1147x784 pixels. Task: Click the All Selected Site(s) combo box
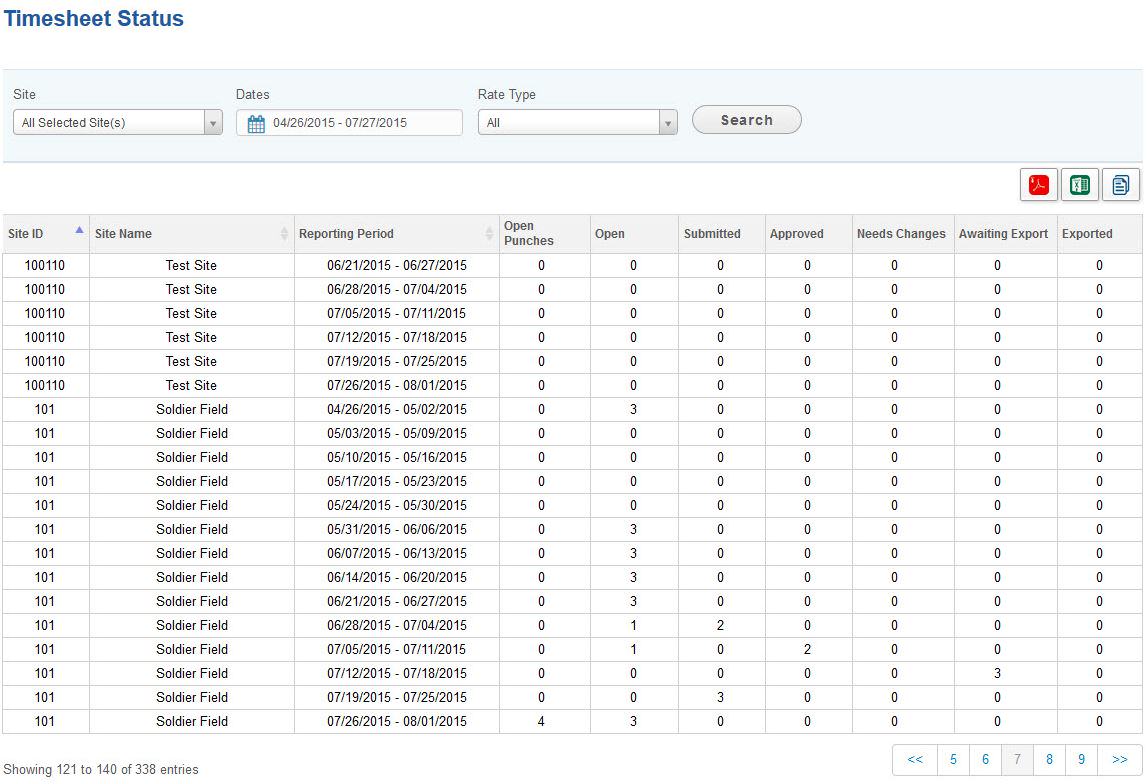(118, 123)
